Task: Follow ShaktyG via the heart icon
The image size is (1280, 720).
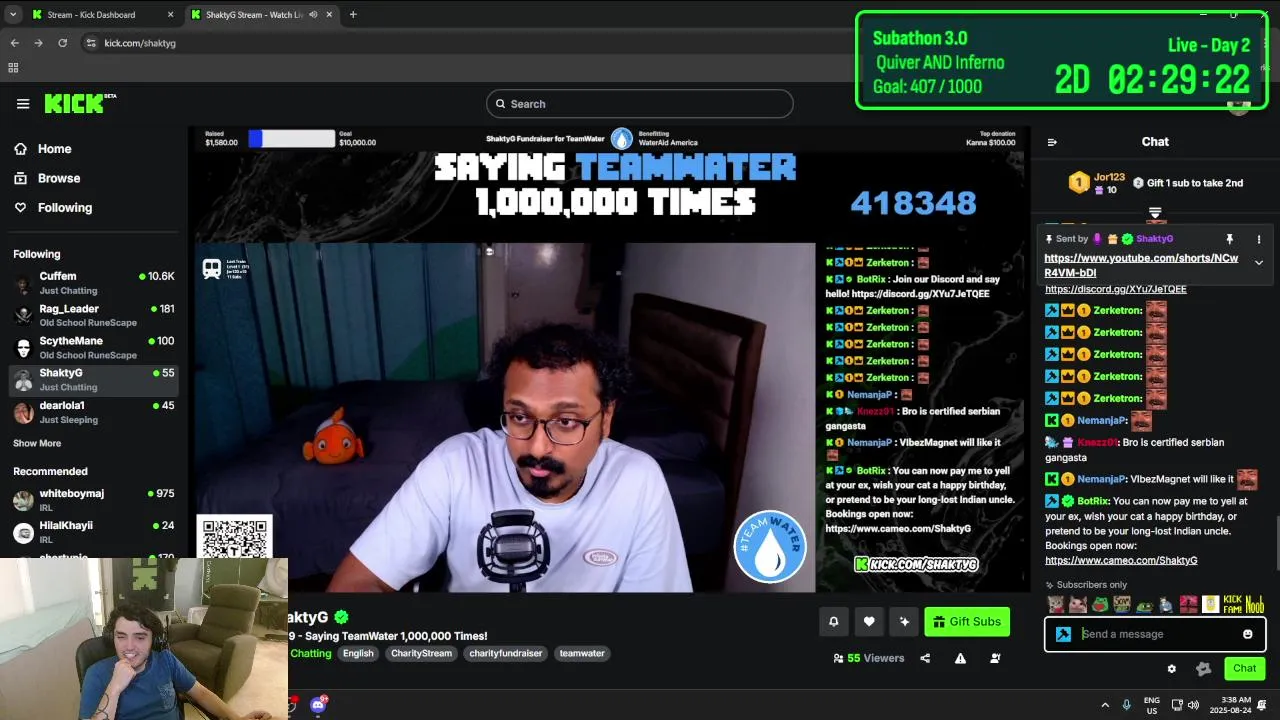Action: tap(869, 622)
